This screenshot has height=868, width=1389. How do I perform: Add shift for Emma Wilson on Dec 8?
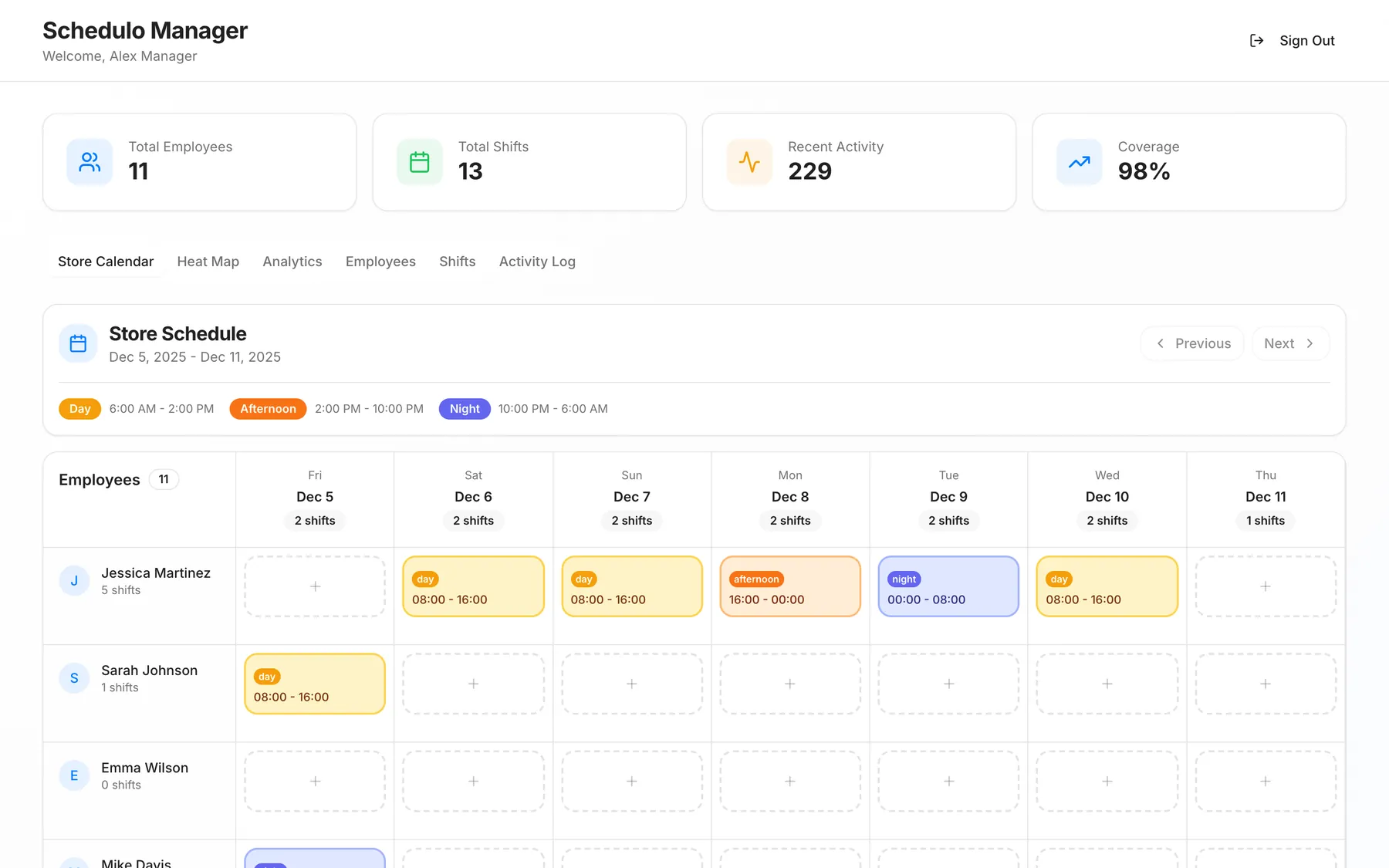[790, 781]
